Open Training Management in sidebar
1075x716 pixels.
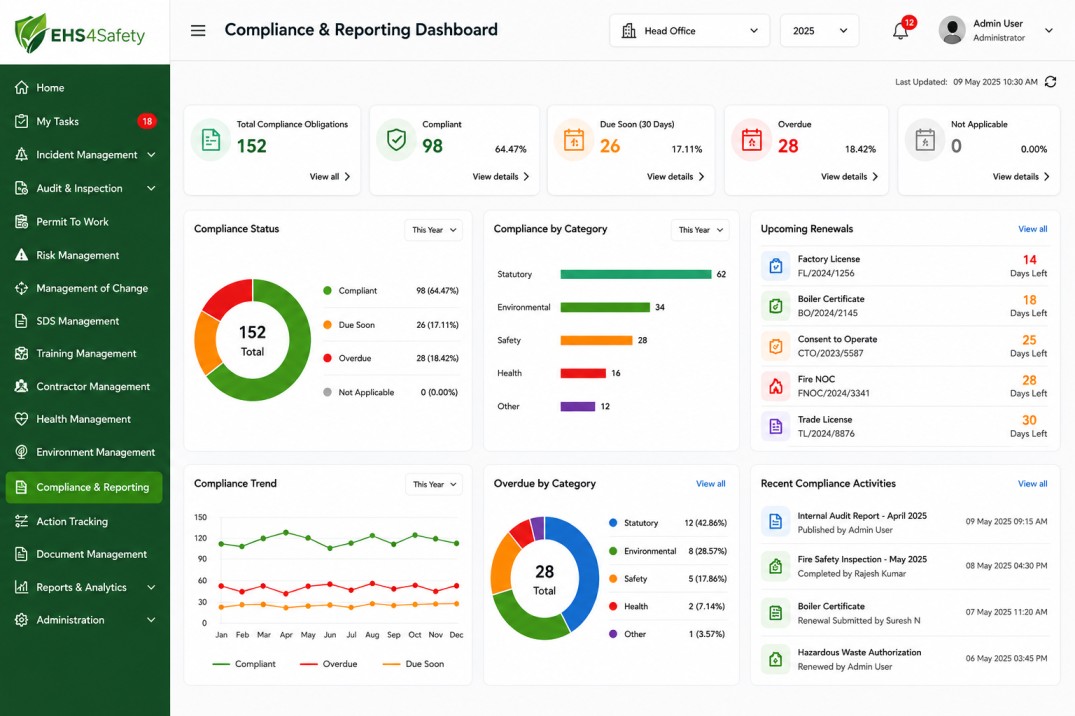coord(84,353)
